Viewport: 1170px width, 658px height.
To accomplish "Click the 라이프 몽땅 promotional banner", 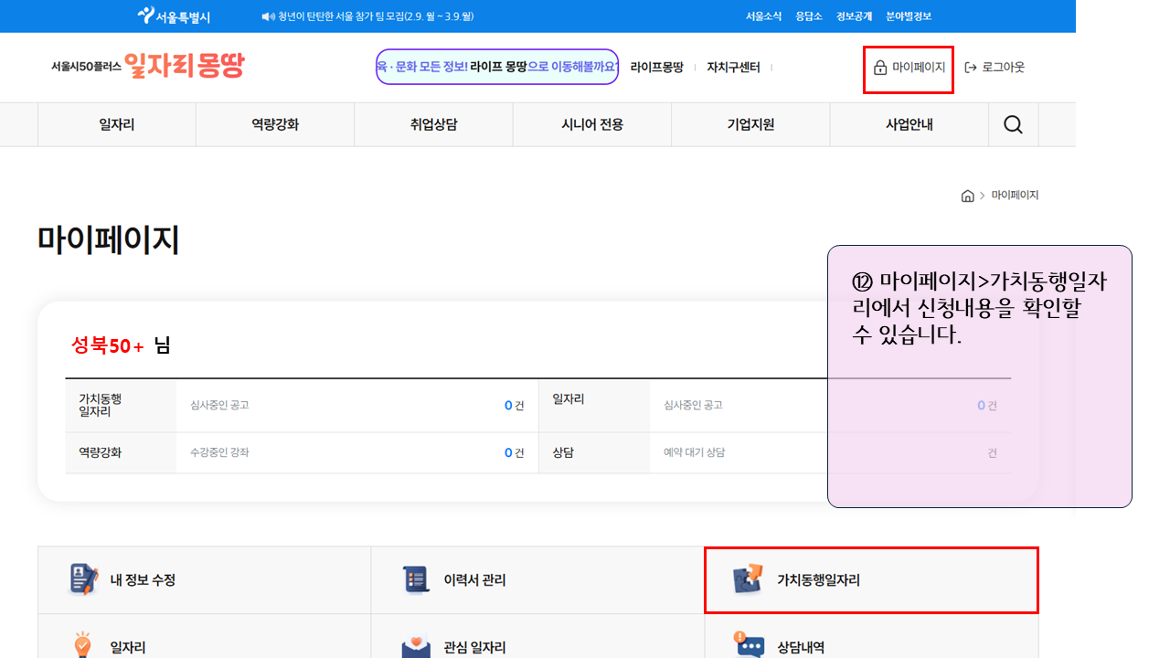I will [x=497, y=67].
